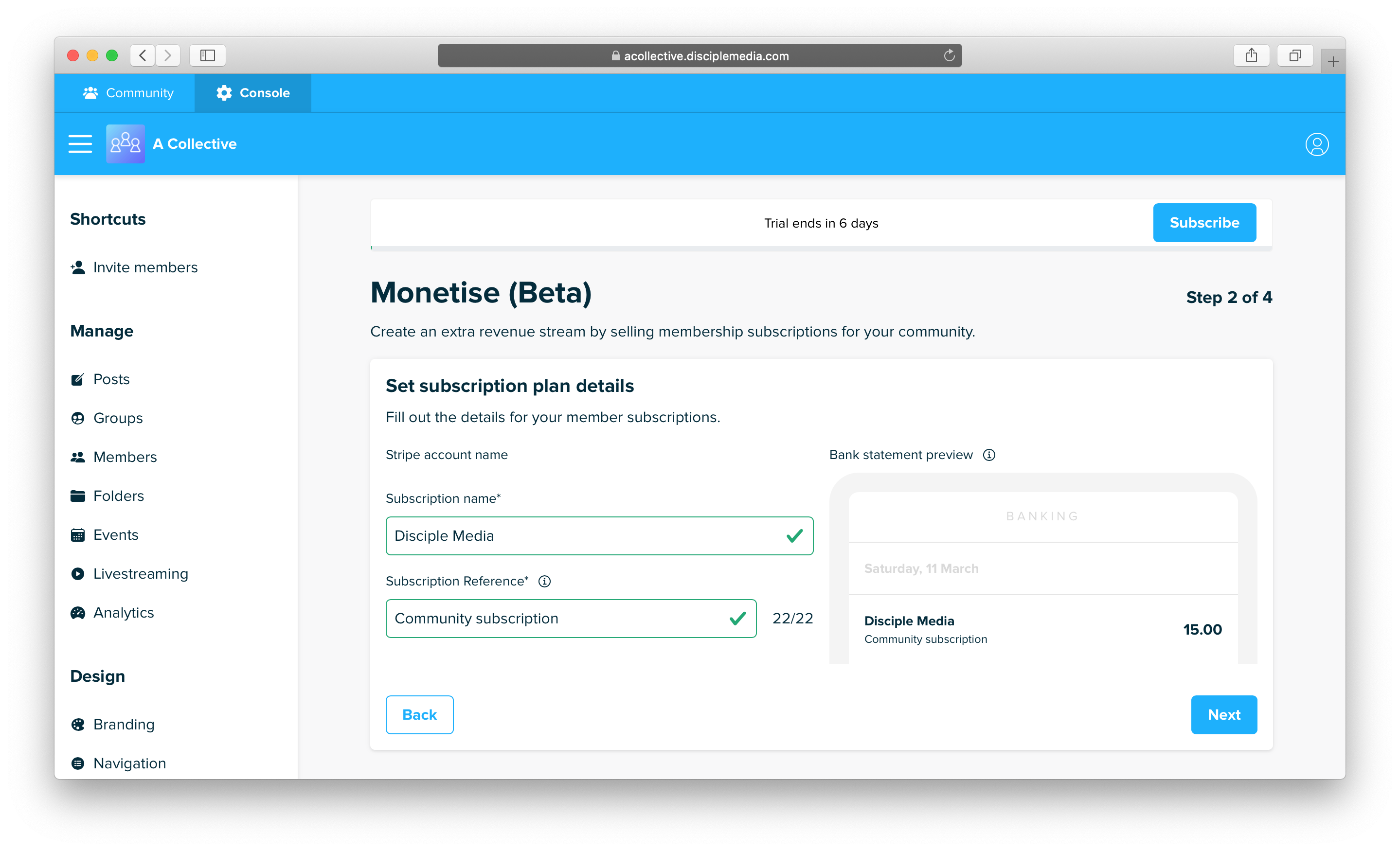Click the 22/22 character counter
Image resolution: width=1400 pixels, height=851 pixels.
(x=792, y=619)
